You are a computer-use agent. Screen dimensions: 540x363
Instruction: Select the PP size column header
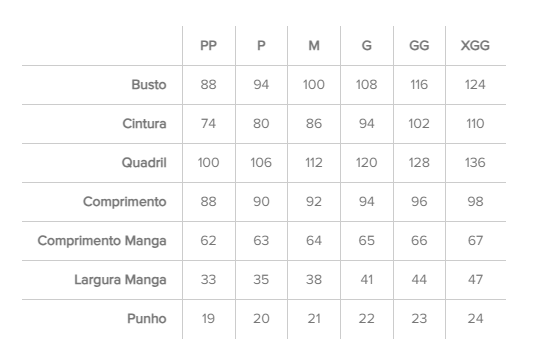(208, 45)
